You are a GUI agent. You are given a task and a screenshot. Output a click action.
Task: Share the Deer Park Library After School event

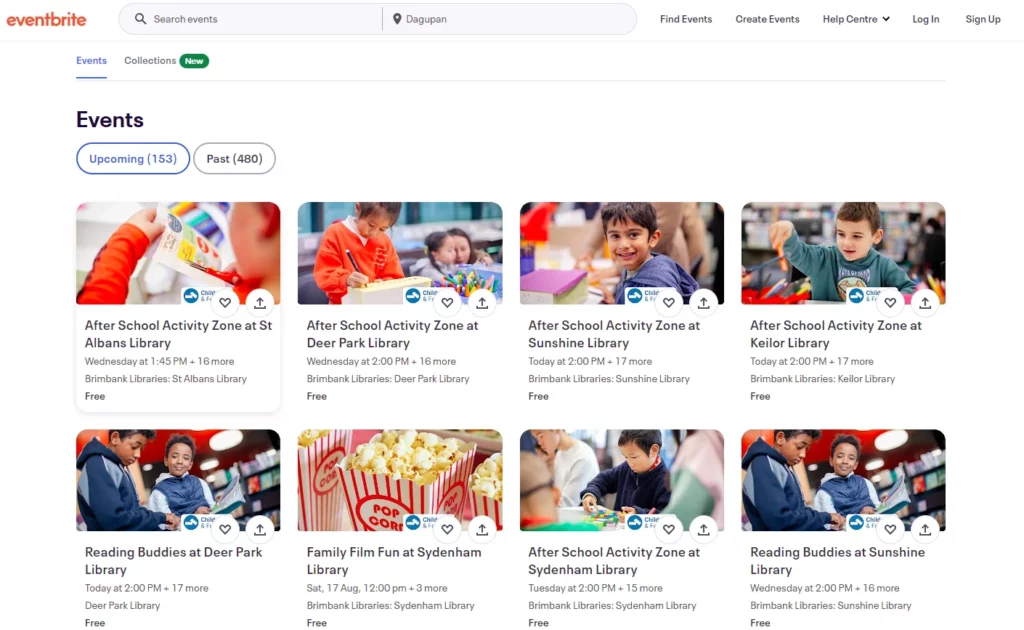click(x=482, y=302)
